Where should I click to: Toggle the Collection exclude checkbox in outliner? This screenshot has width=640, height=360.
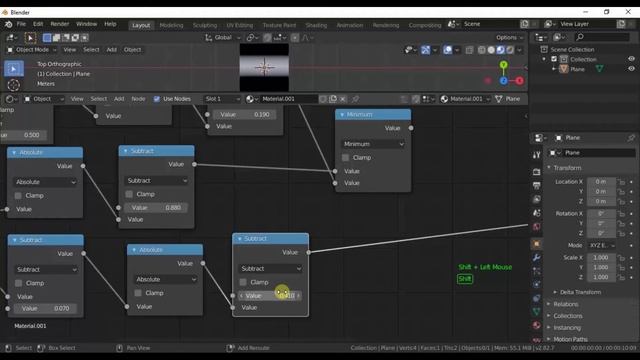coord(554,59)
